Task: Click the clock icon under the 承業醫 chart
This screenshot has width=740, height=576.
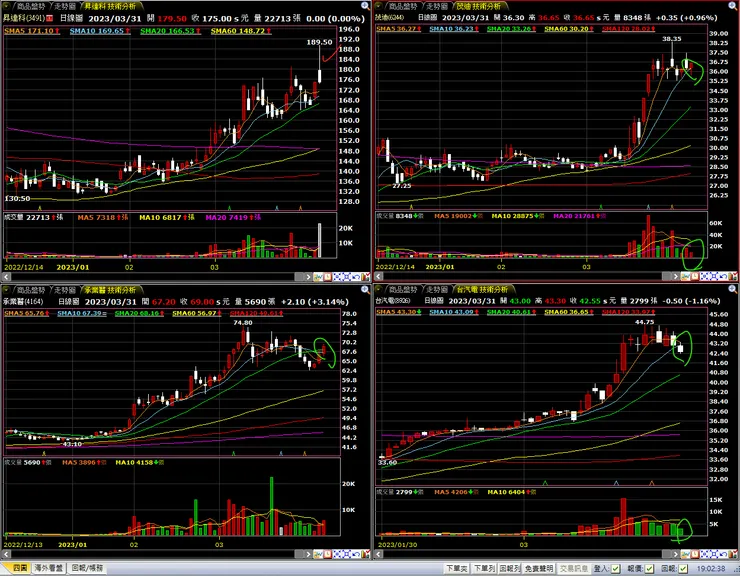Action: (328, 554)
